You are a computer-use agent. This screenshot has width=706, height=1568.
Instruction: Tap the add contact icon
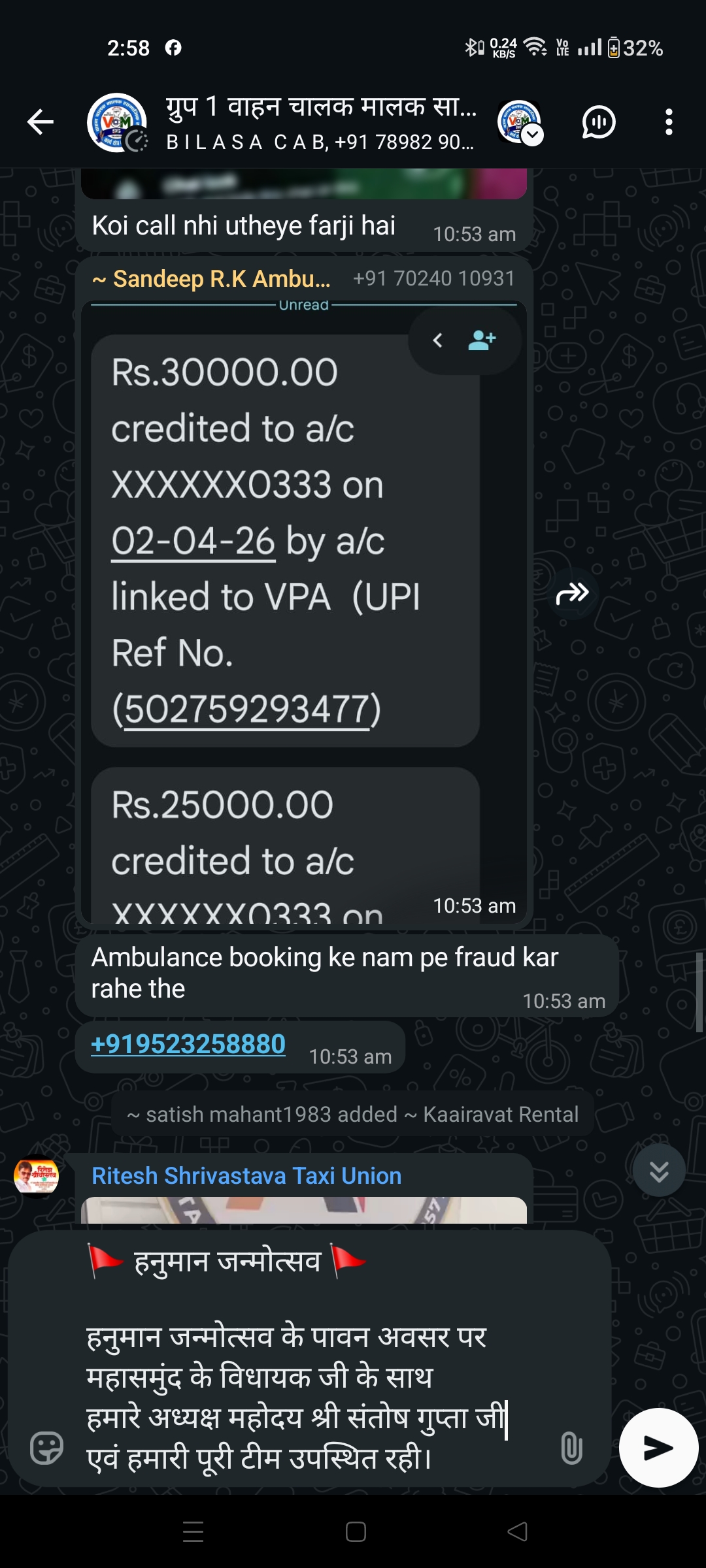[x=482, y=340]
